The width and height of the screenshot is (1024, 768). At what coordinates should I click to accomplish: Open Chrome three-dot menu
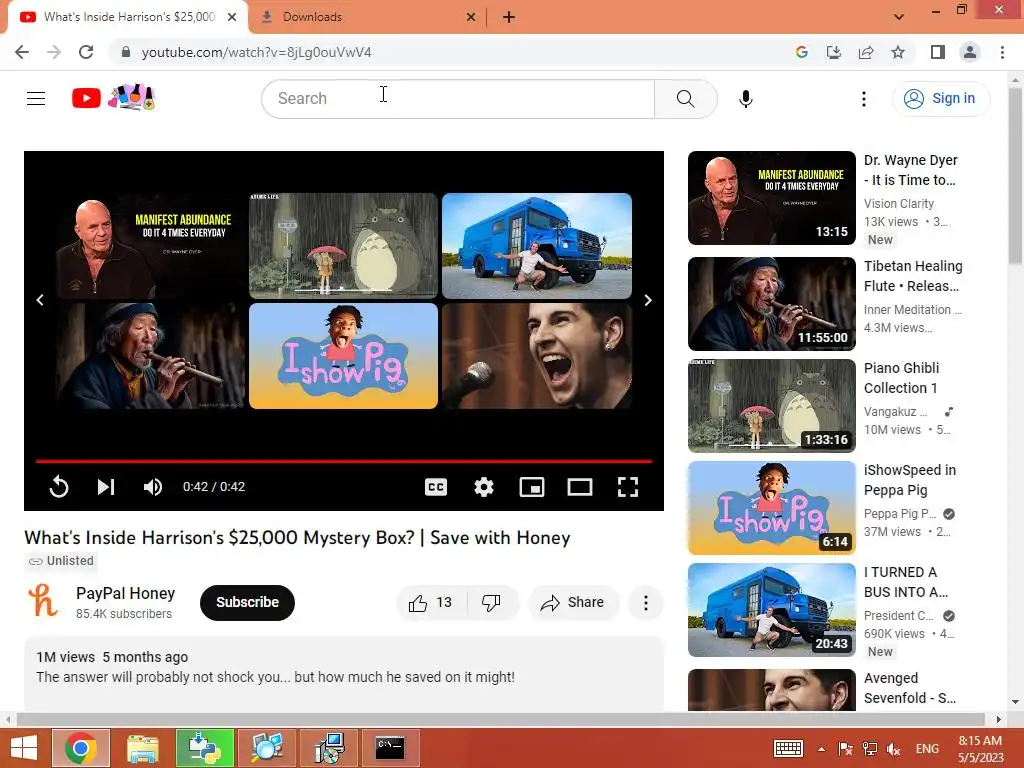[x=1002, y=52]
